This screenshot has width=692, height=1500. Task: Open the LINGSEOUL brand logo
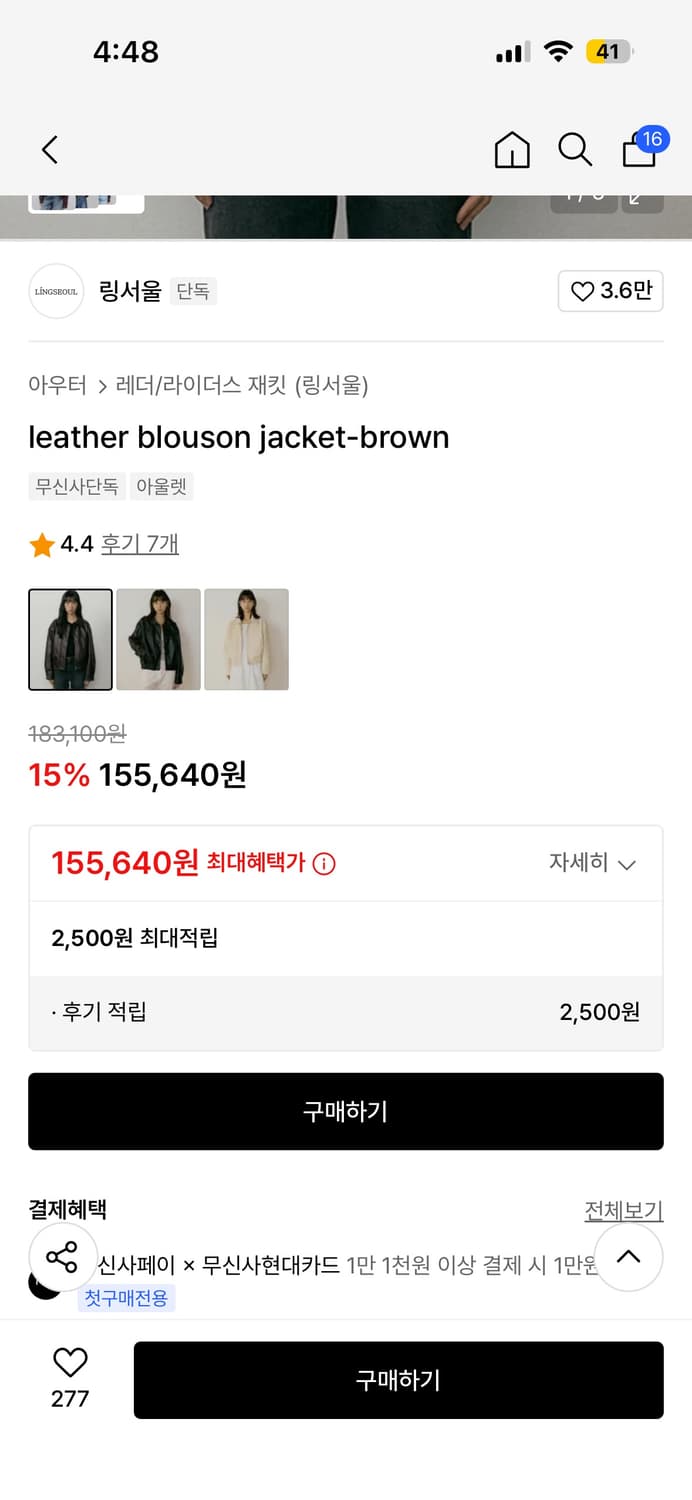point(56,291)
